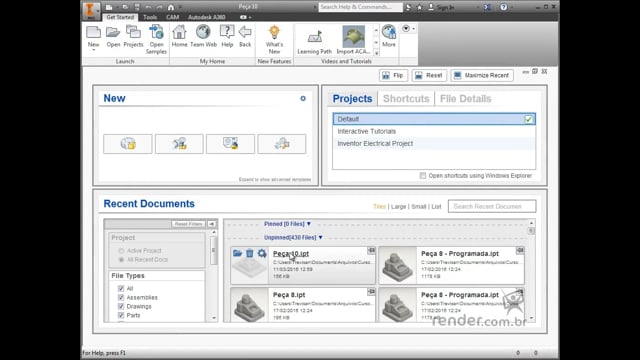Create a new Part using the first template icon
Screen dimensions: 640x360
point(128,144)
